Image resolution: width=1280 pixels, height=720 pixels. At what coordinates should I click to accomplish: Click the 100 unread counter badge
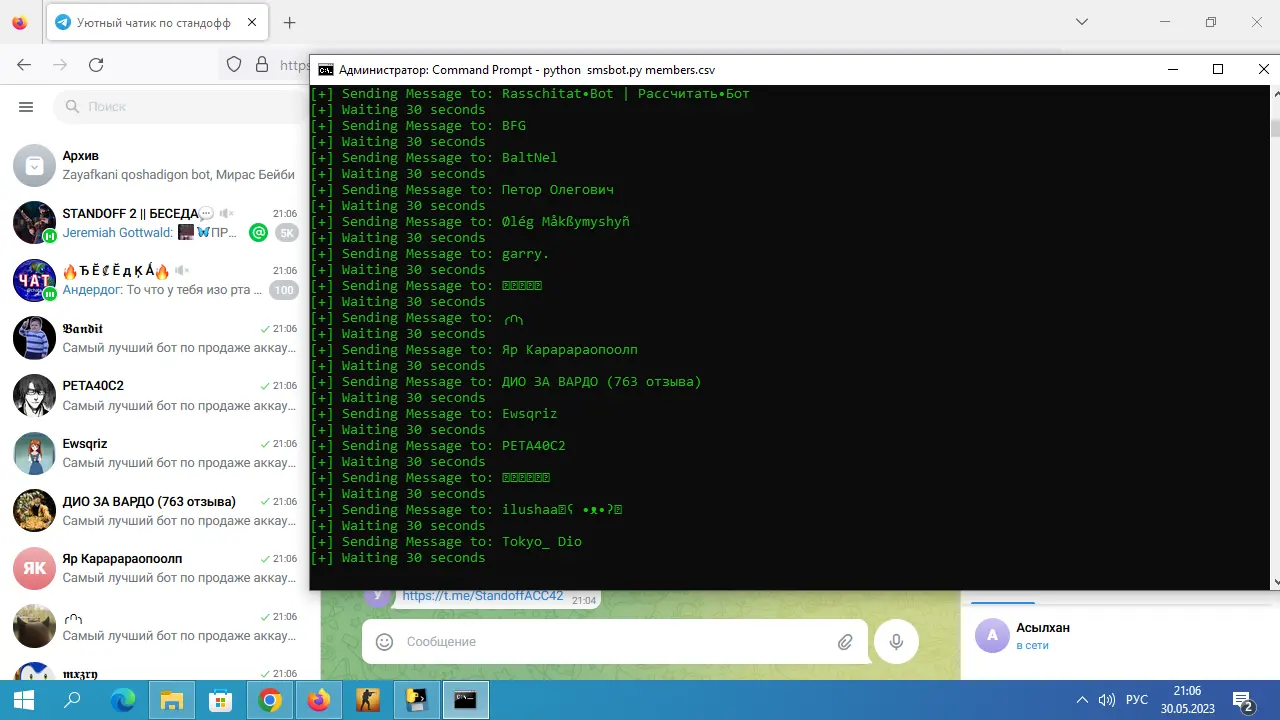[x=284, y=290]
